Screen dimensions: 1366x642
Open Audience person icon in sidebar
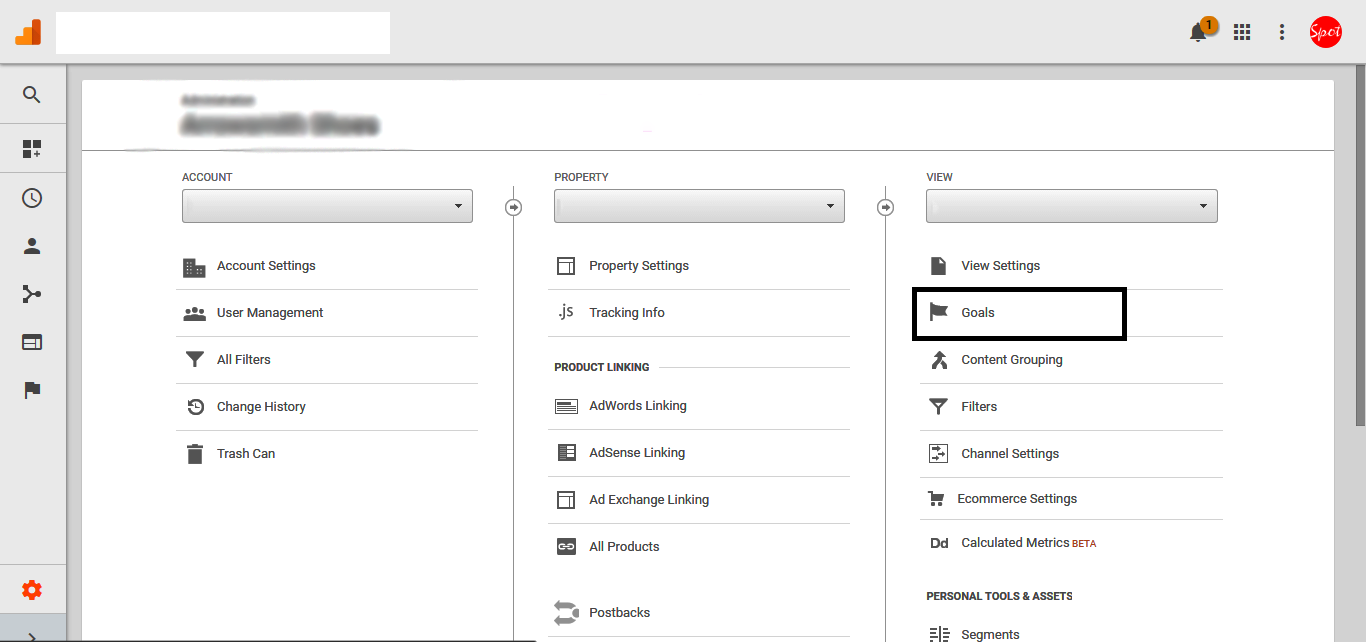point(32,246)
